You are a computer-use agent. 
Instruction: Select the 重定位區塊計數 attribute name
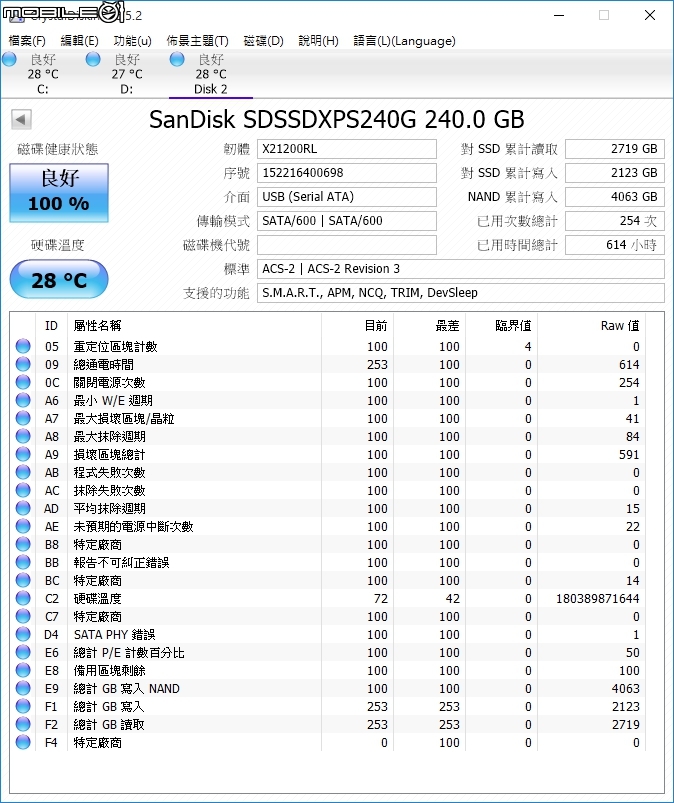[115, 347]
